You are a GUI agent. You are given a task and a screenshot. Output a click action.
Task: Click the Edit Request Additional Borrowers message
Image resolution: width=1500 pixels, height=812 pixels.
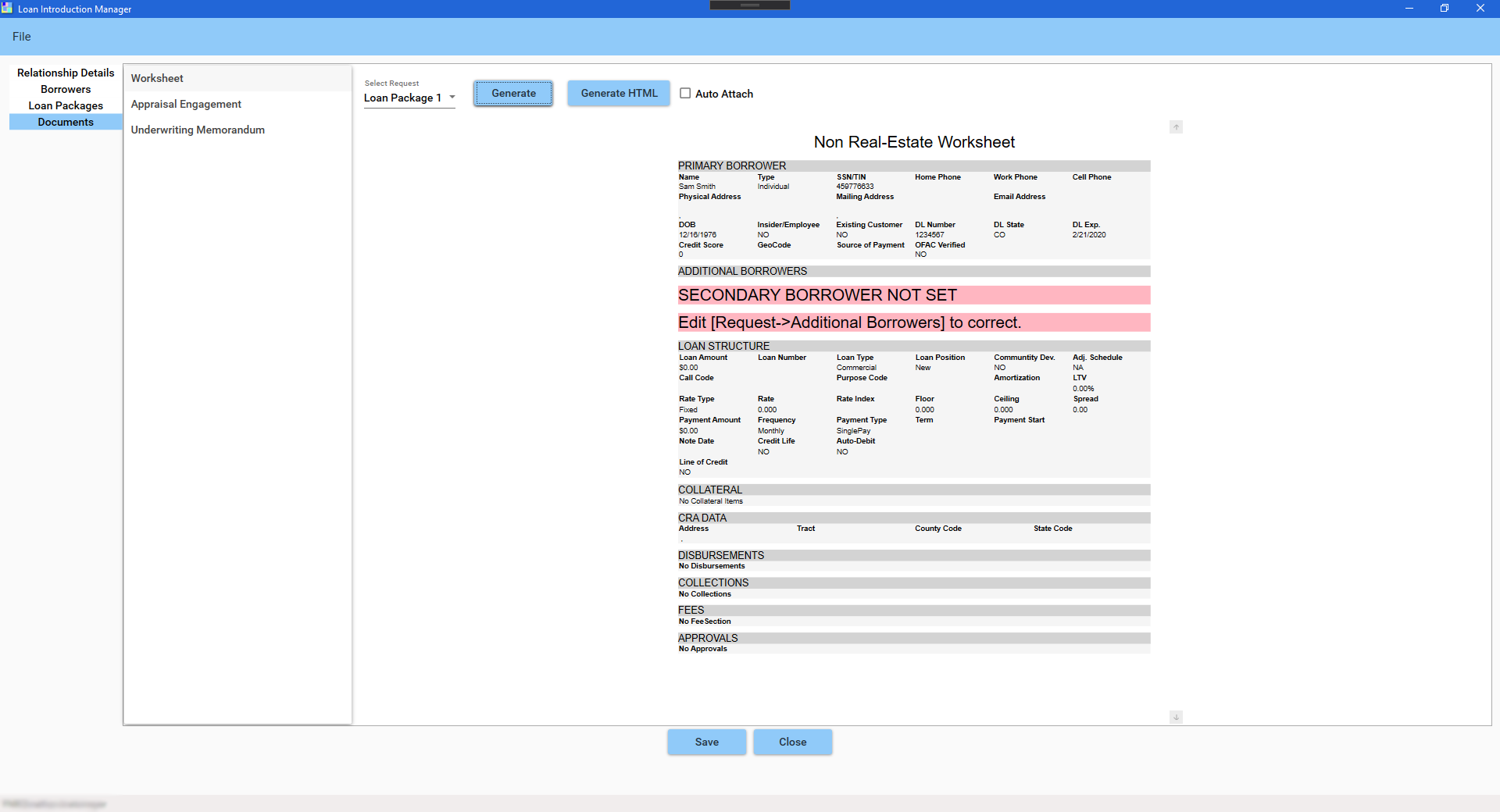914,322
